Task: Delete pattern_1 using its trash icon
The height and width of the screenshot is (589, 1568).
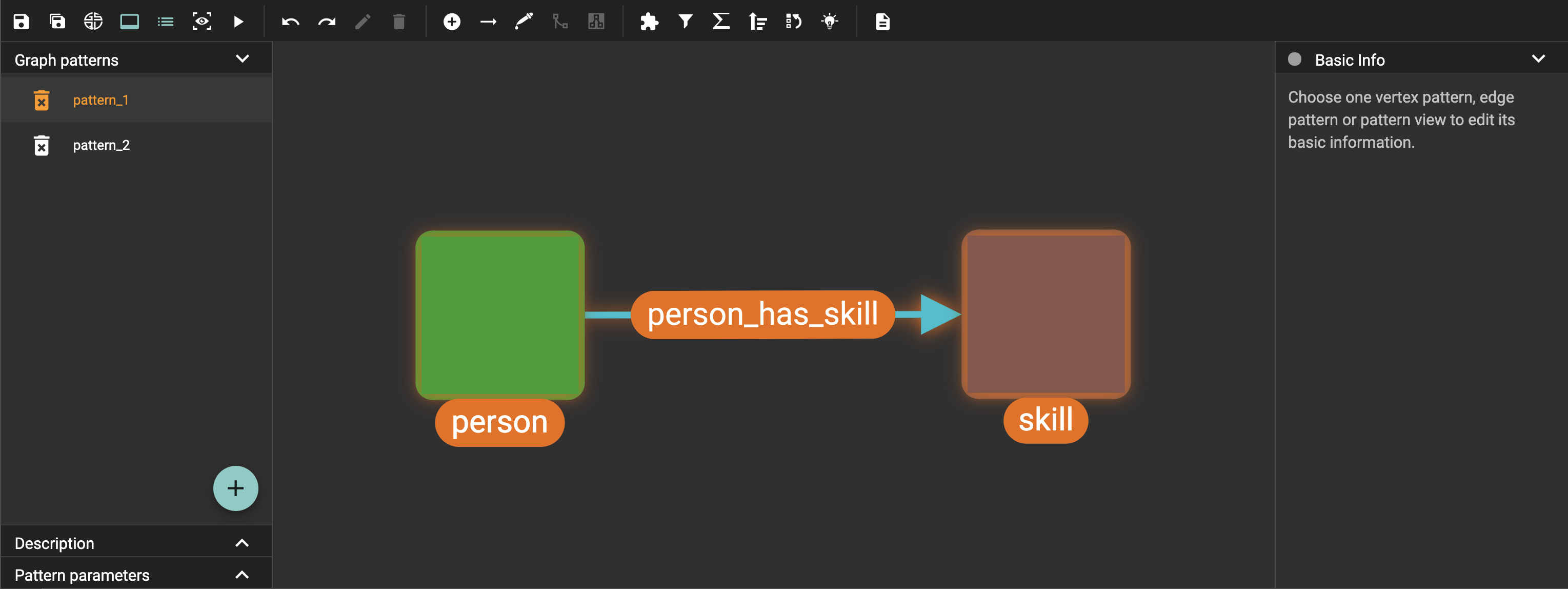Action: [42, 101]
